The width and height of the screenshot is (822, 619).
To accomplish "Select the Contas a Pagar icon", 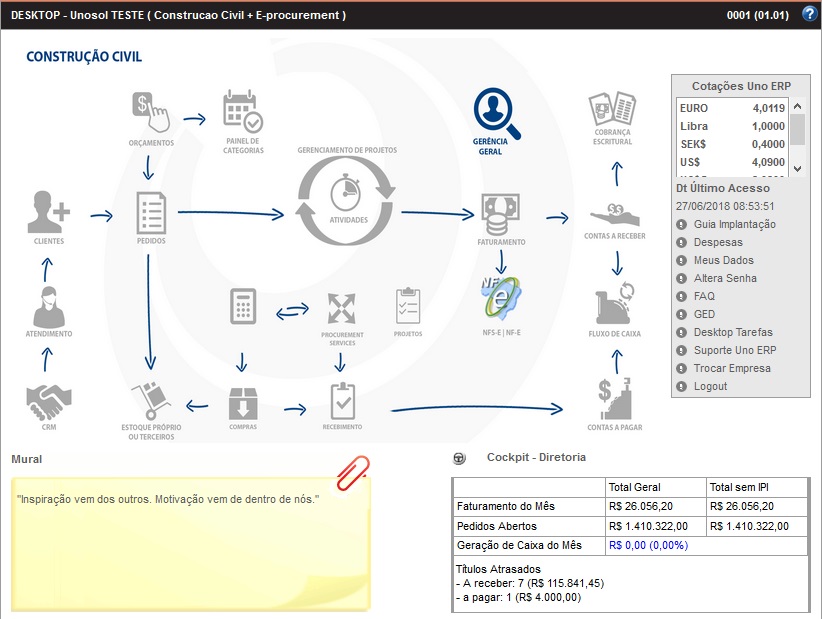I will click(x=616, y=397).
